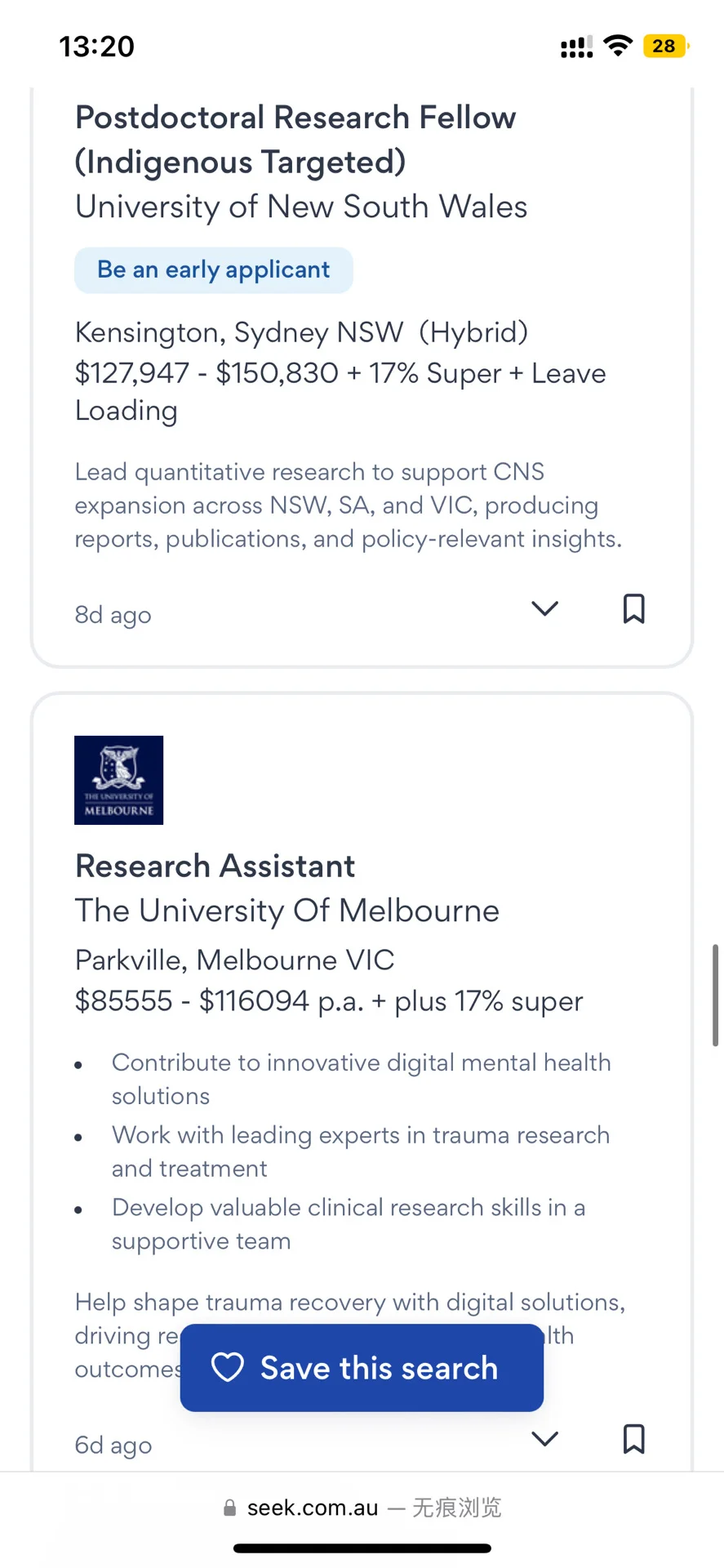Expand the Research Assistant job details
The image size is (724, 1568).
click(544, 1439)
